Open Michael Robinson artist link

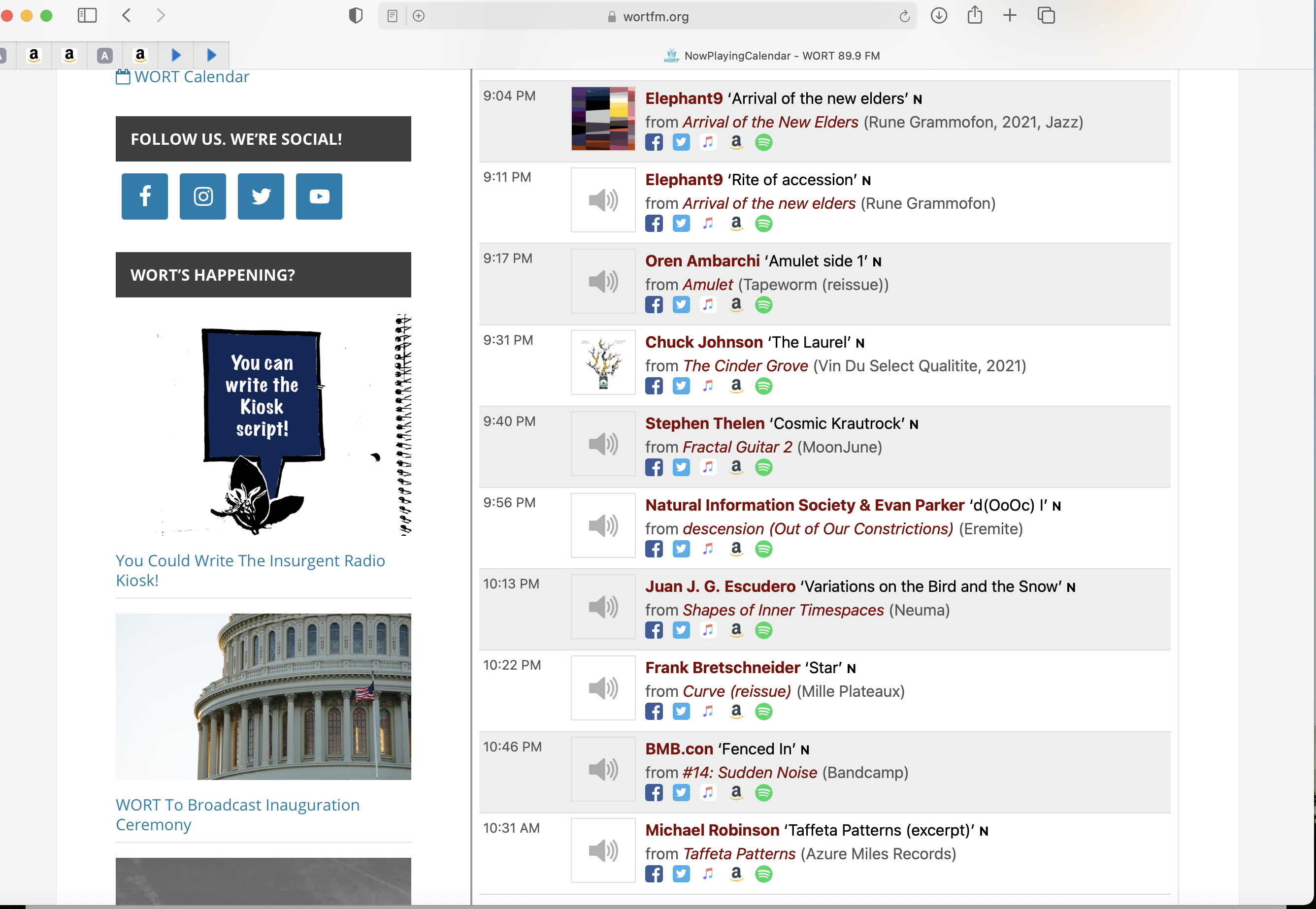tap(712, 830)
